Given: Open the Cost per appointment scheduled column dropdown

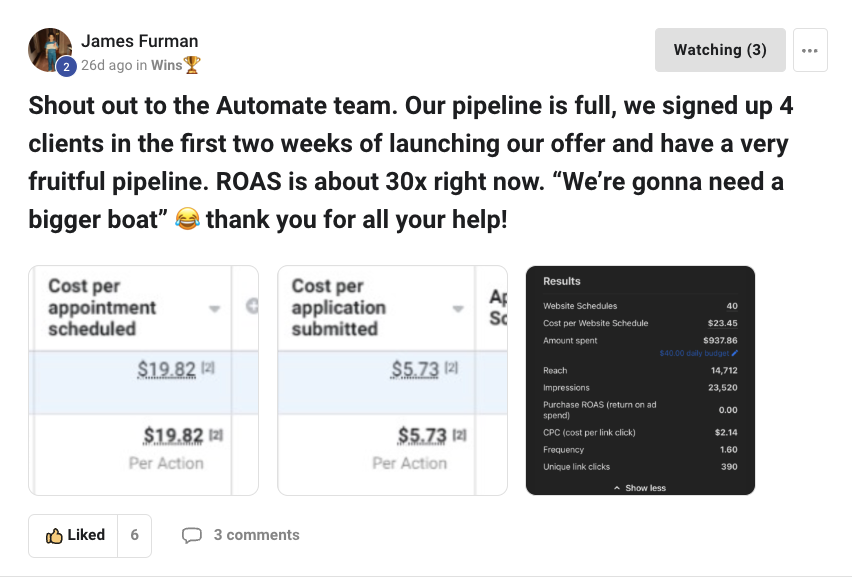Looking at the screenshot, I should pos(214,309).
